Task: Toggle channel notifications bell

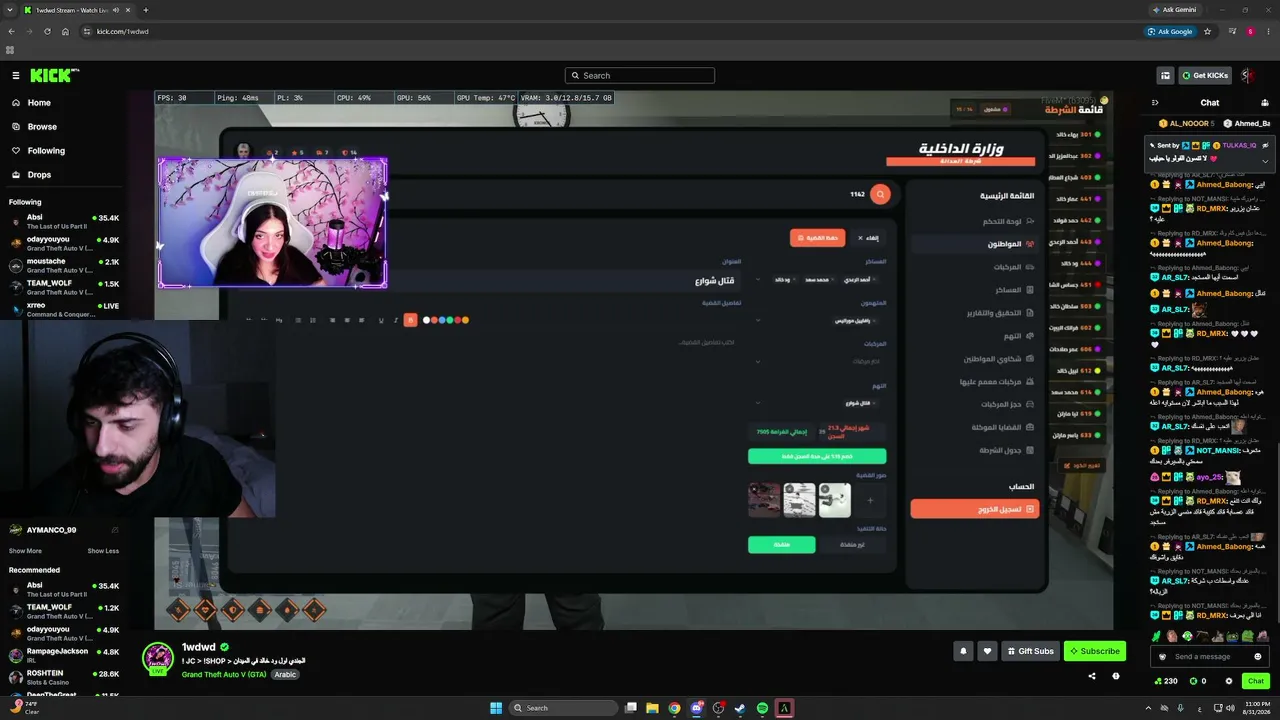Action: pos(963,651)
